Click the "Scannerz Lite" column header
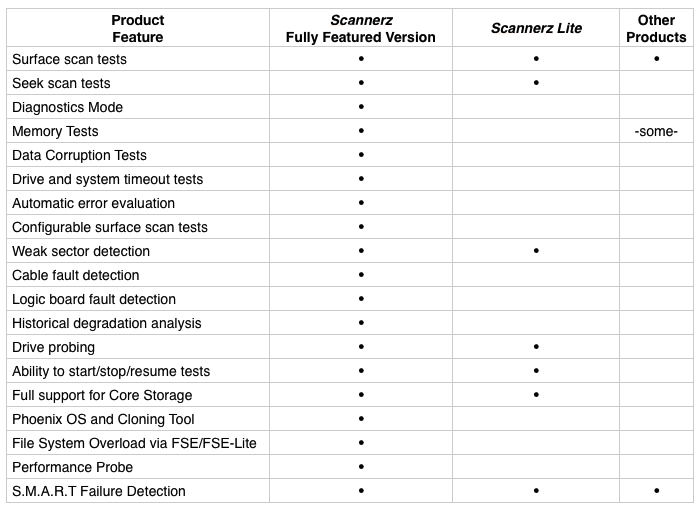This screenshot has width=700, height=510. pyautogui.click(x=536, y=28)
